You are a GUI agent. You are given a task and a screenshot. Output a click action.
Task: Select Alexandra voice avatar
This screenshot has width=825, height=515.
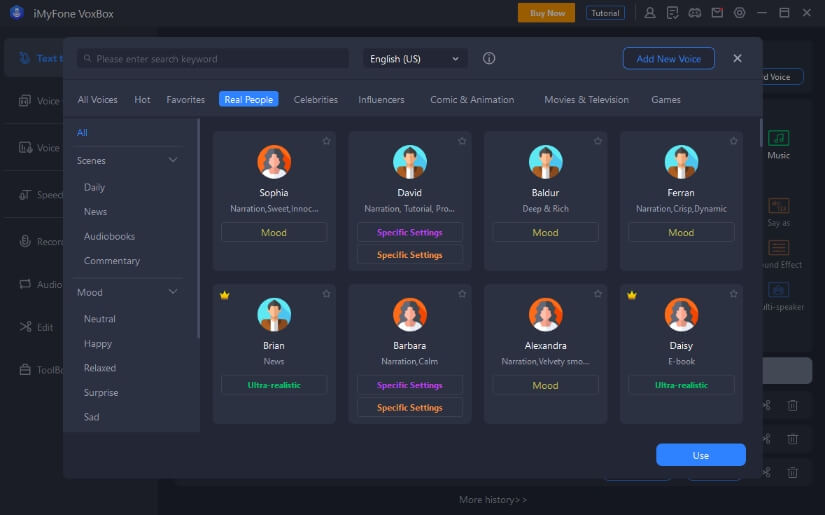pyautogui.click(x=545, y=315)
